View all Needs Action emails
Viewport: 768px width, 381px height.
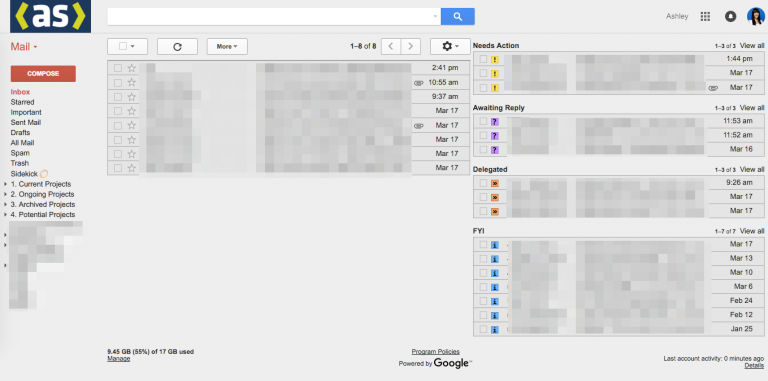752,46
